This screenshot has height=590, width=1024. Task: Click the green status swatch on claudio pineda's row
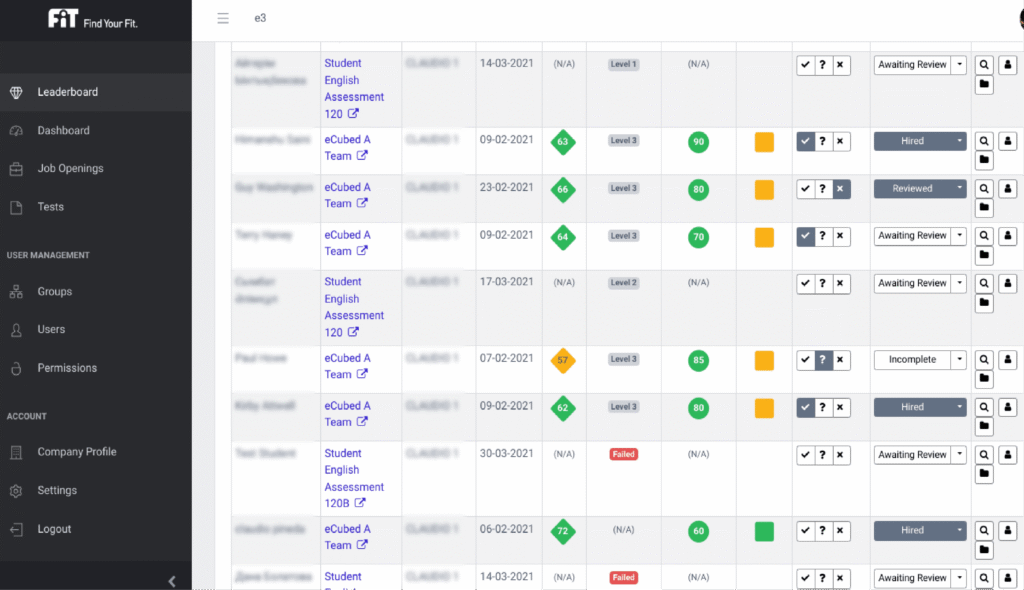[763, 532]
